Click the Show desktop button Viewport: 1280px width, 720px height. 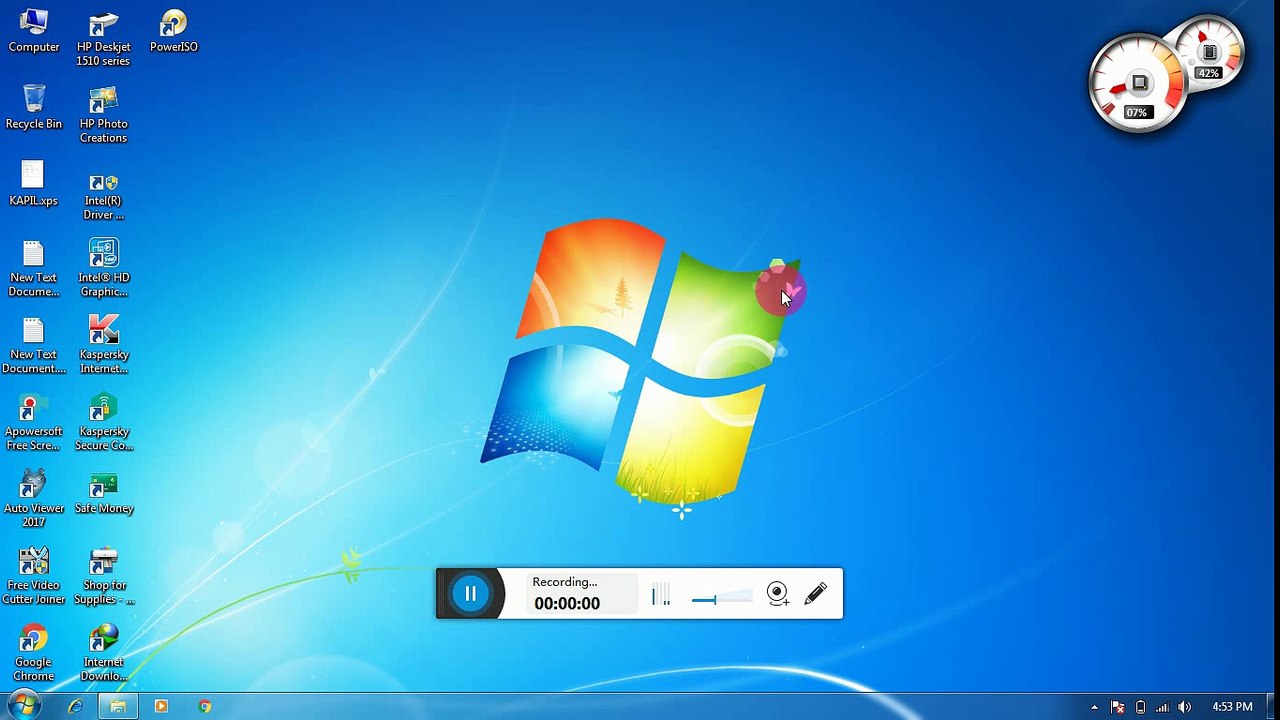pyautogui.click(x=1272, y=706)
